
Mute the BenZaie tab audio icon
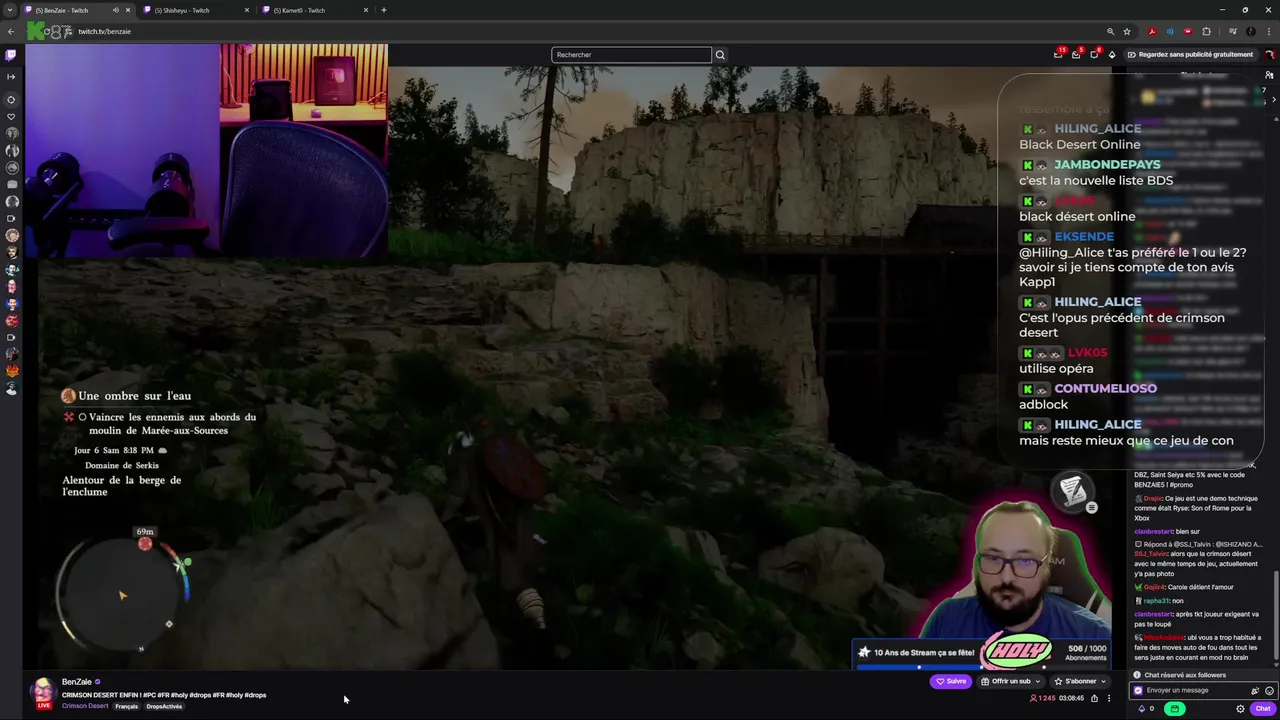coord(116,10)
